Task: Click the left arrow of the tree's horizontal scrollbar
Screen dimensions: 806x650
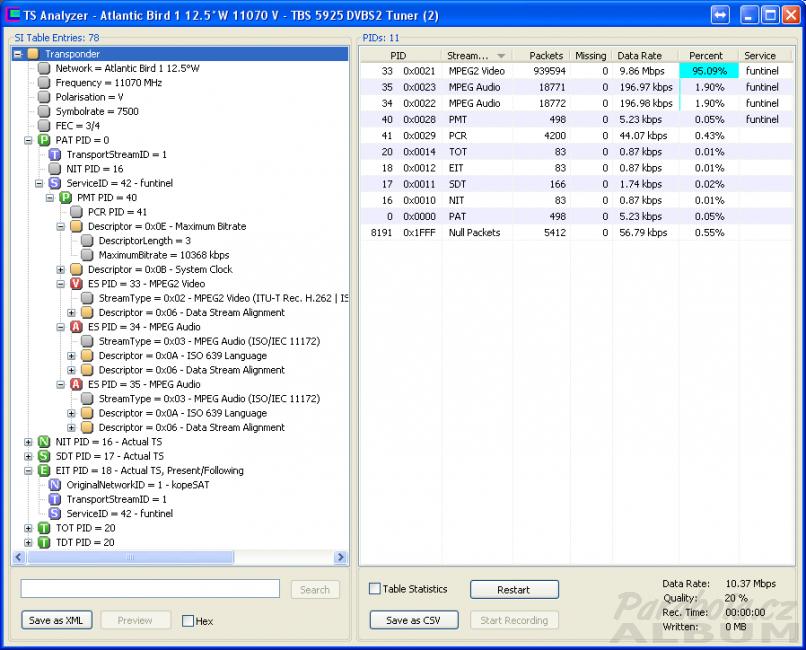Action: [x=20, y=558]
